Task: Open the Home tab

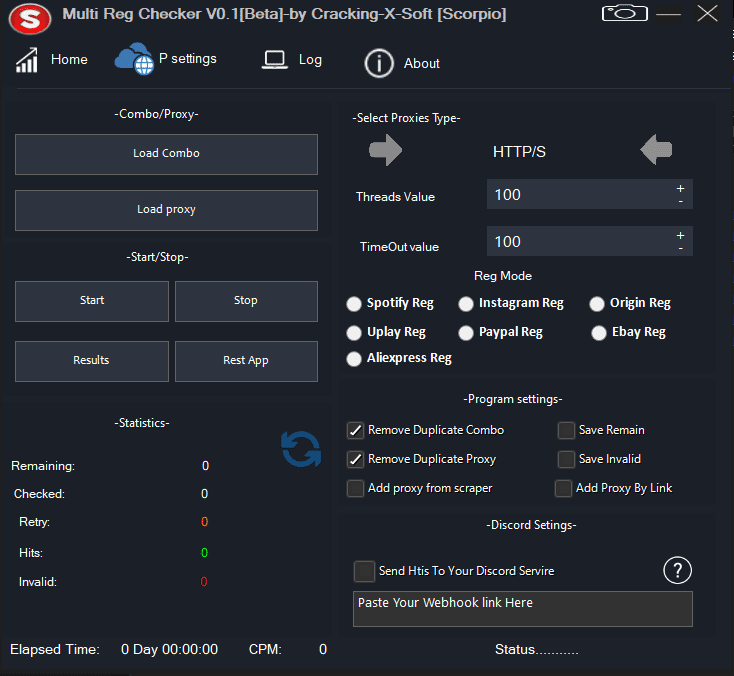Action: tap(69, 59)
